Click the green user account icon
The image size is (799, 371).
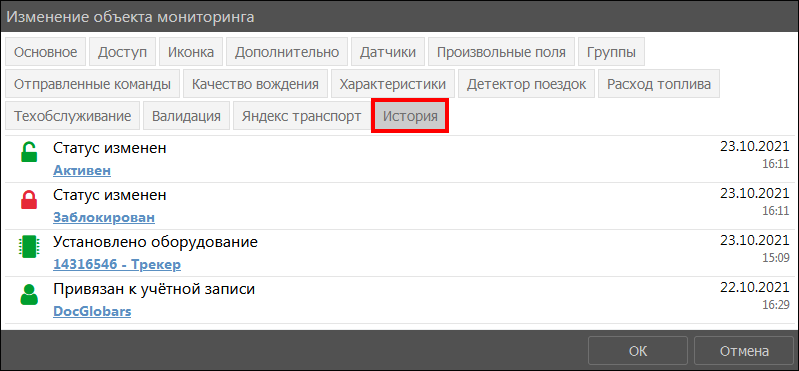point(29,294)
